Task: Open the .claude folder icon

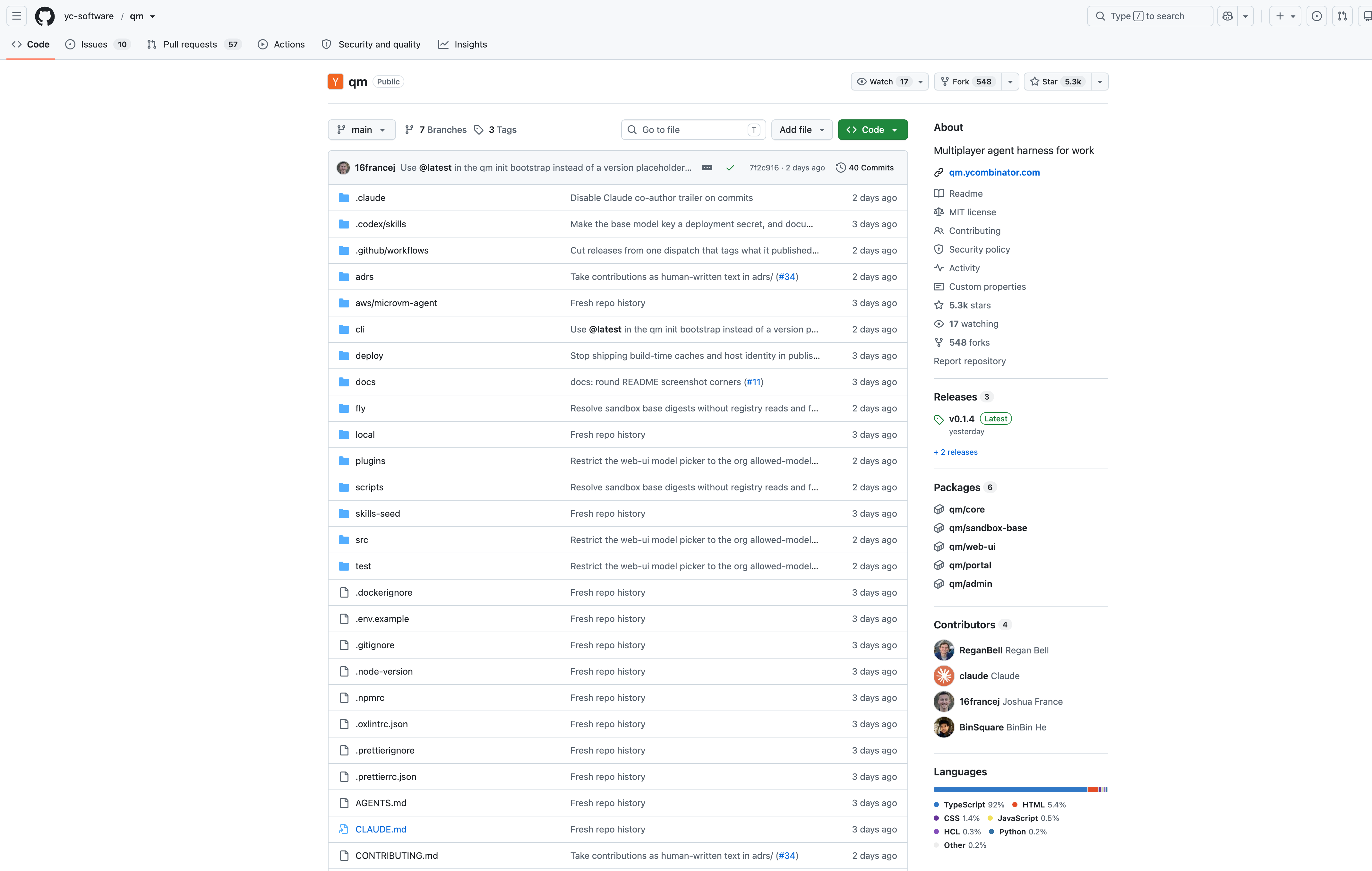Action: (x=344, y=198)
